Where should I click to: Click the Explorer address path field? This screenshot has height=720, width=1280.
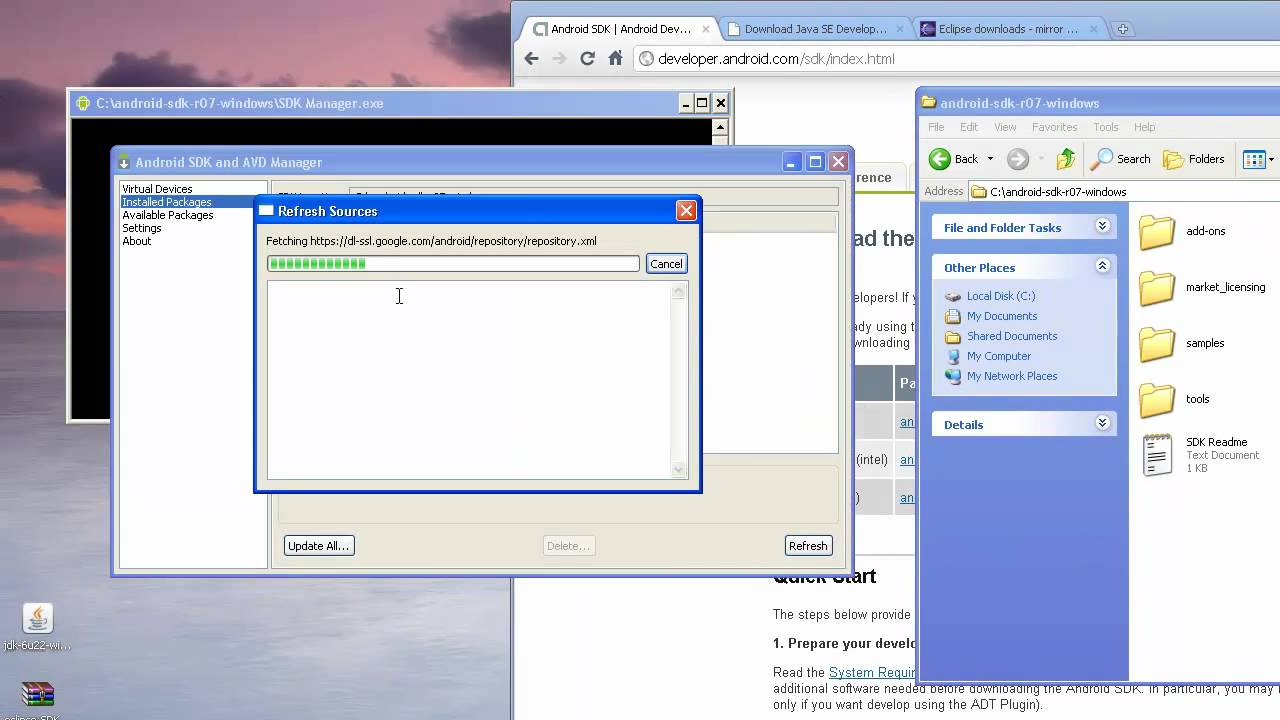1124,192
